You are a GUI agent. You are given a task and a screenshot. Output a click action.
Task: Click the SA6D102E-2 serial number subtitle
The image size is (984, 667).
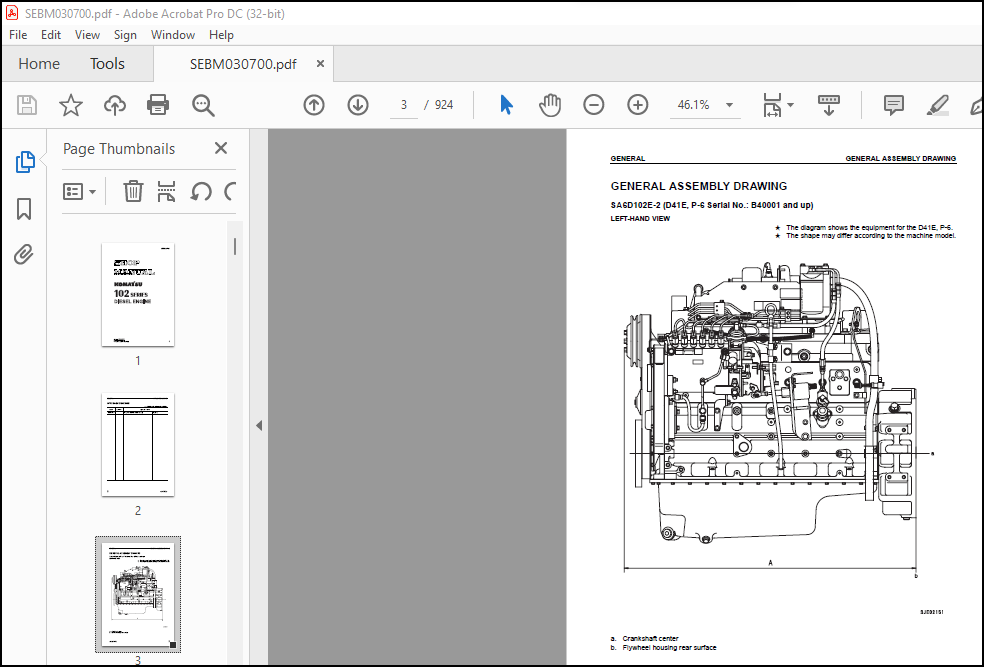[x=712, y=205]
